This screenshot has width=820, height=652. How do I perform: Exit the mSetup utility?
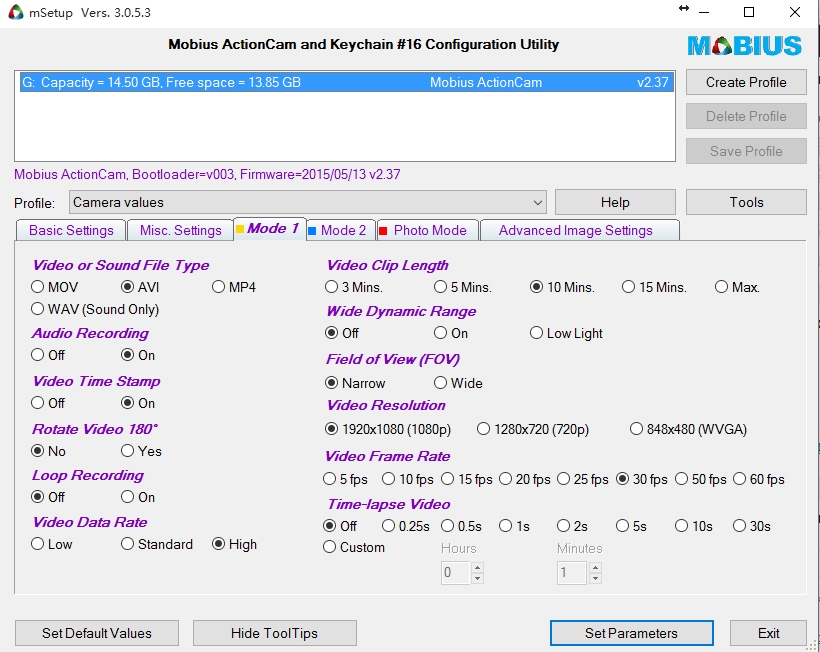click(x=768, y=633)
